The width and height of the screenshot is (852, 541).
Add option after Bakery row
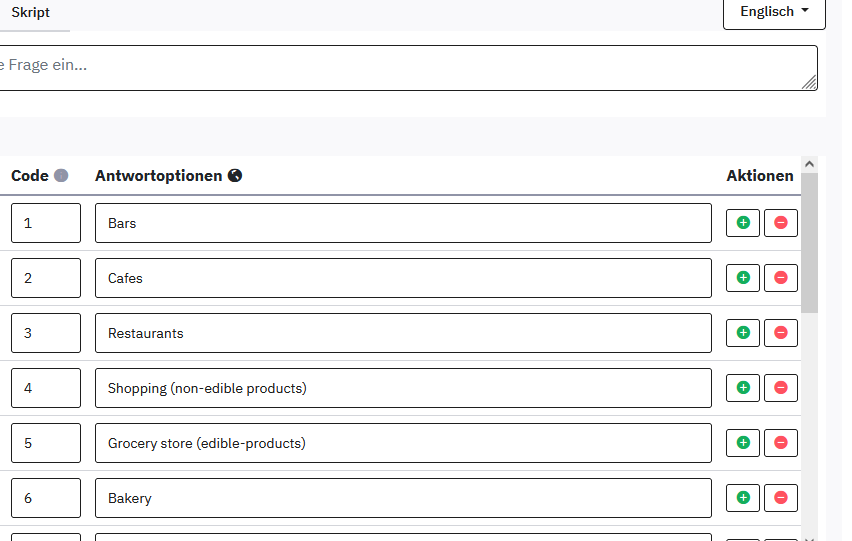click(743, 498)
